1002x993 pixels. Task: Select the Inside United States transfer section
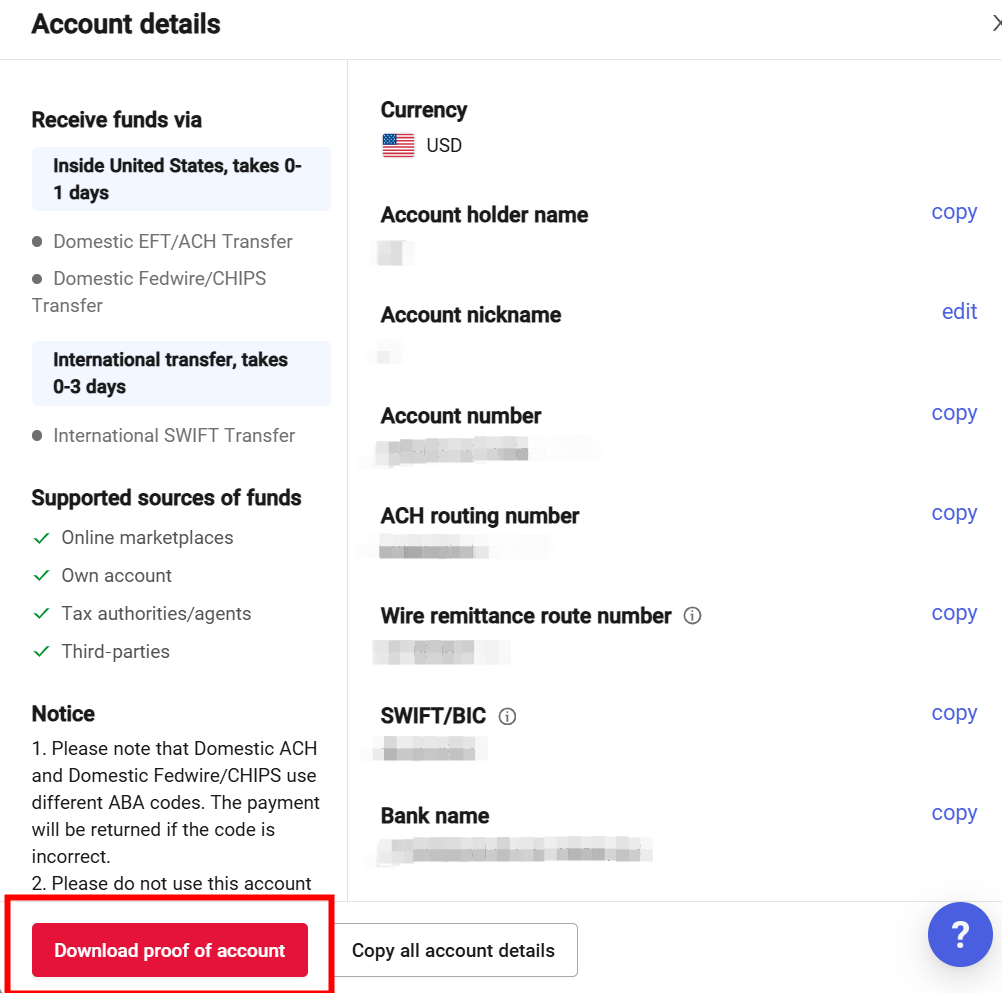click(181, 179)
